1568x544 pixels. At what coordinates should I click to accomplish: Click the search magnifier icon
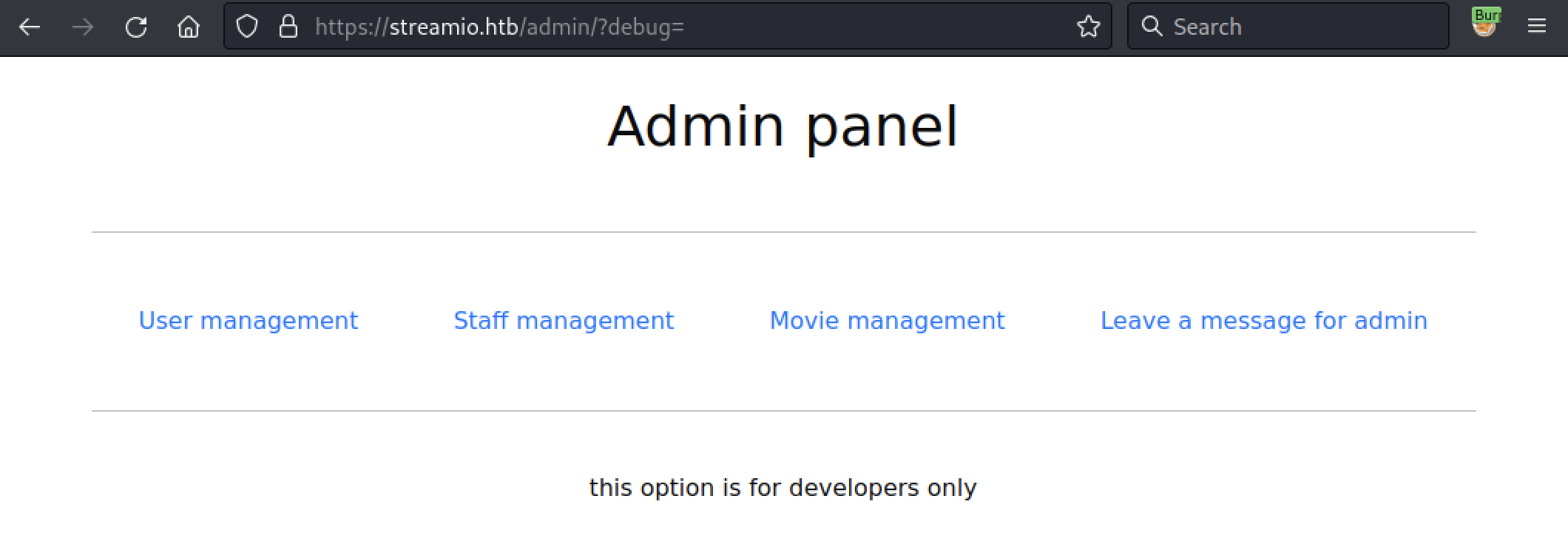[x=1152, y=27]
